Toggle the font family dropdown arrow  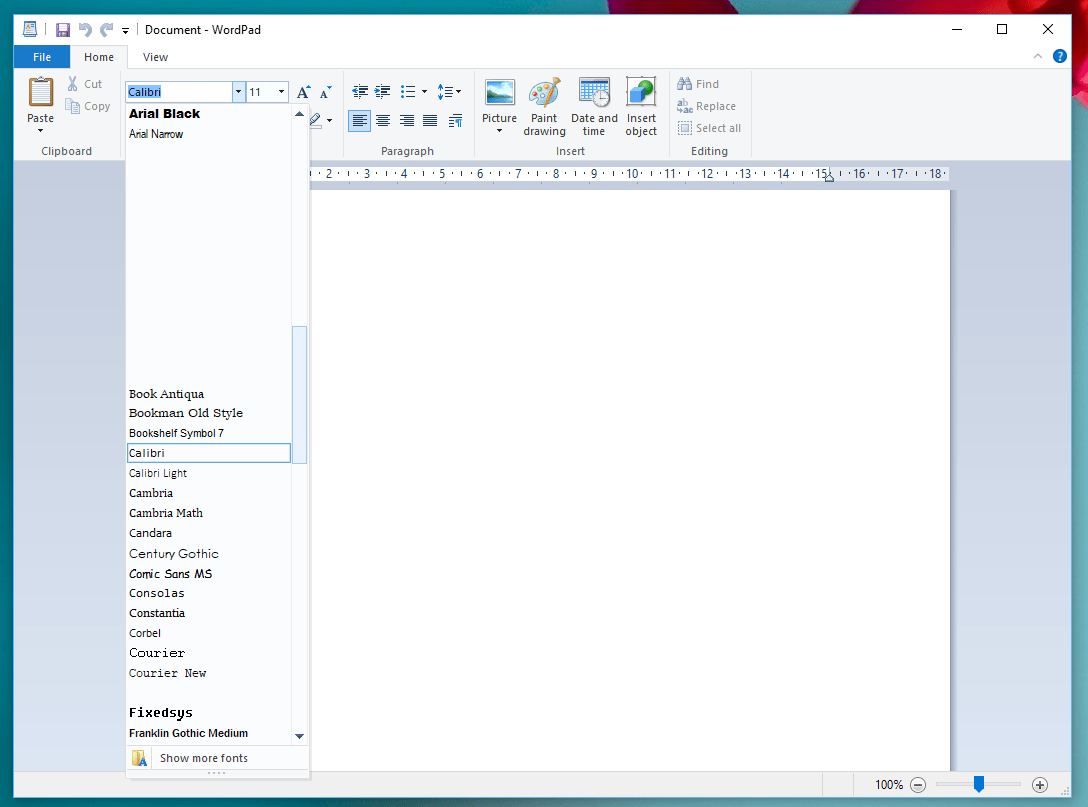[x=239, y=92]
